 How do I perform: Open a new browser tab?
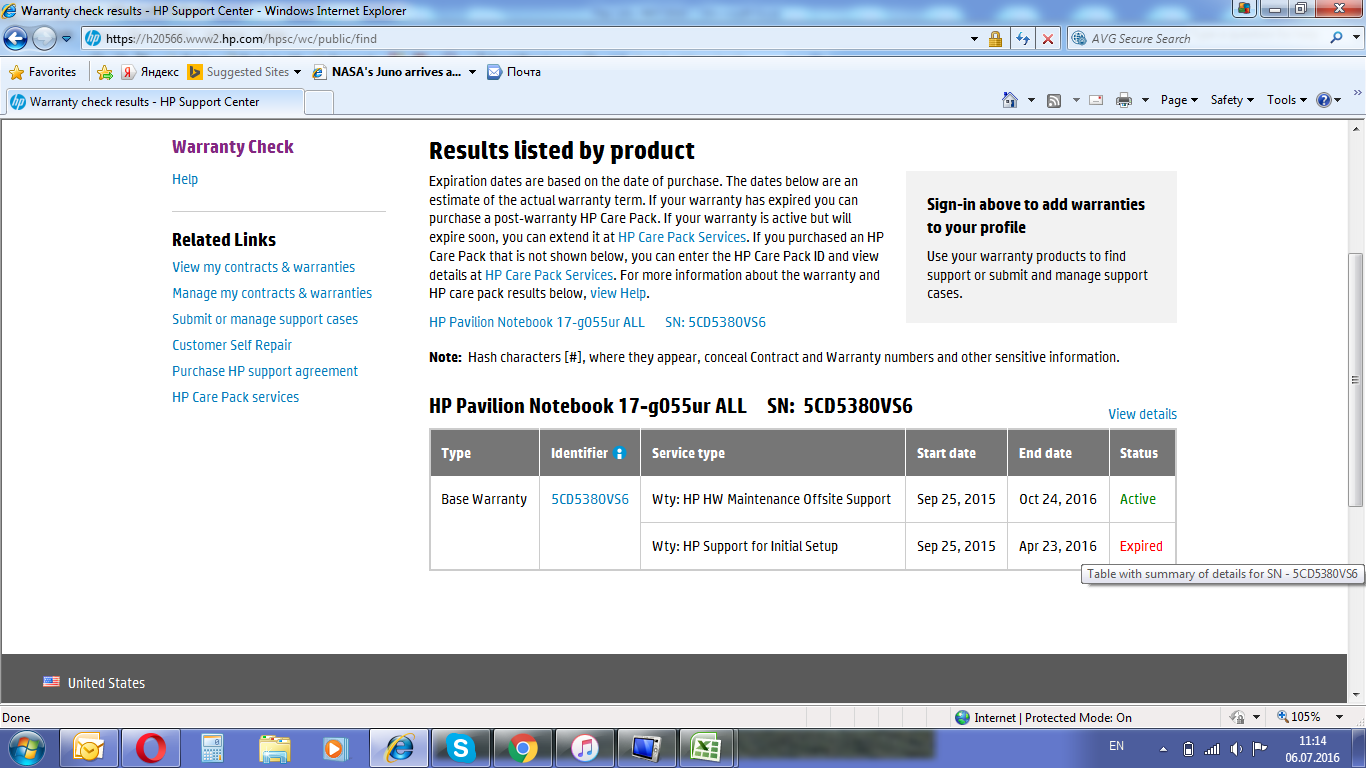pos(319,102)
